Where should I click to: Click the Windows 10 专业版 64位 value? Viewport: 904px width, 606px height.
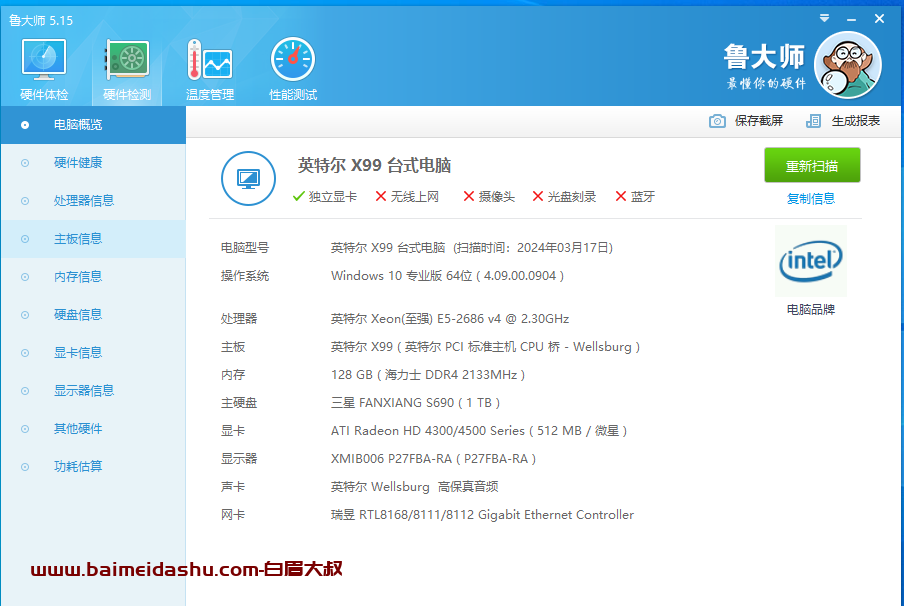click(447, 276)
